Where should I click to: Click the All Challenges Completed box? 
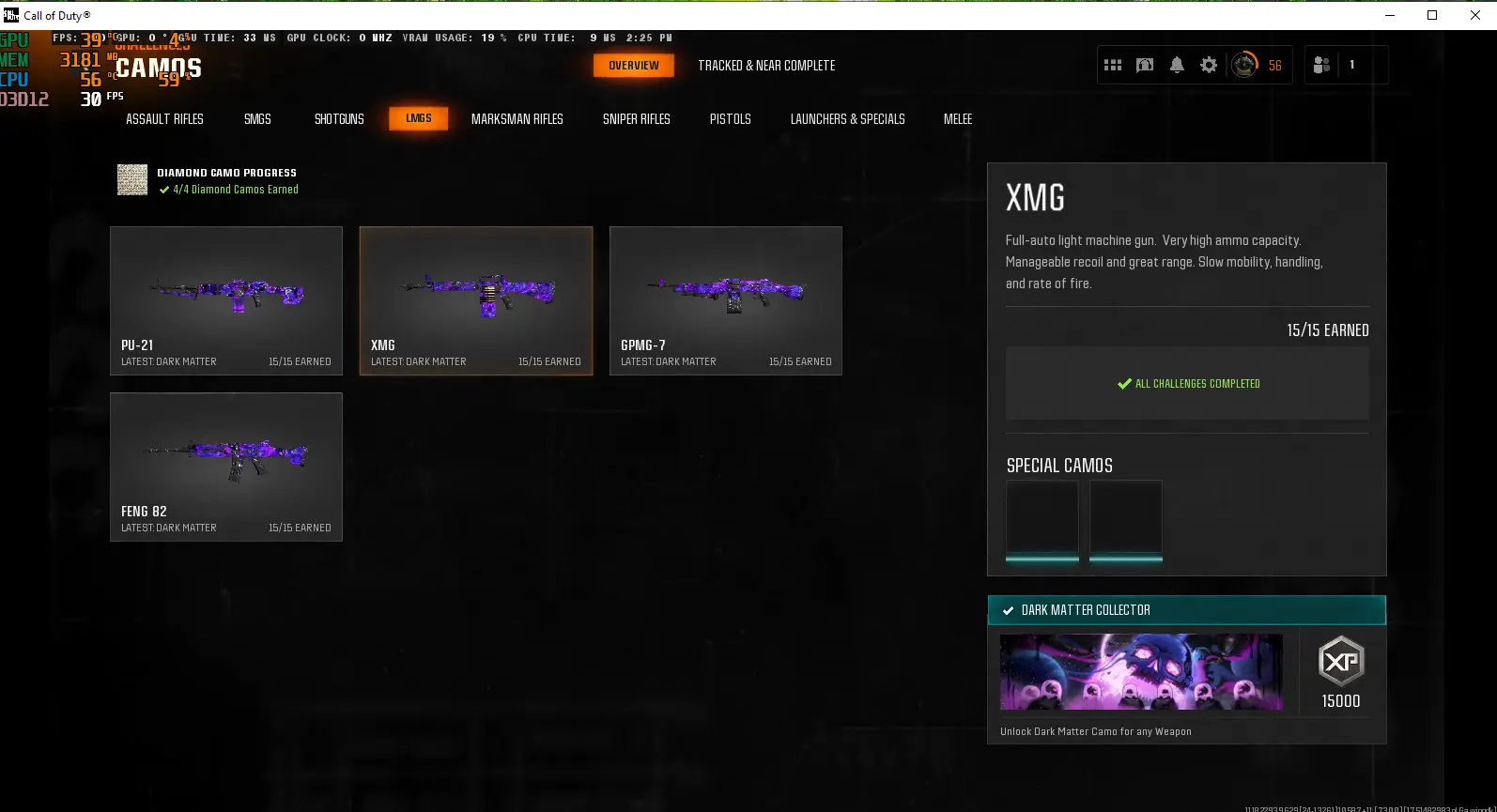point(1187,384)
